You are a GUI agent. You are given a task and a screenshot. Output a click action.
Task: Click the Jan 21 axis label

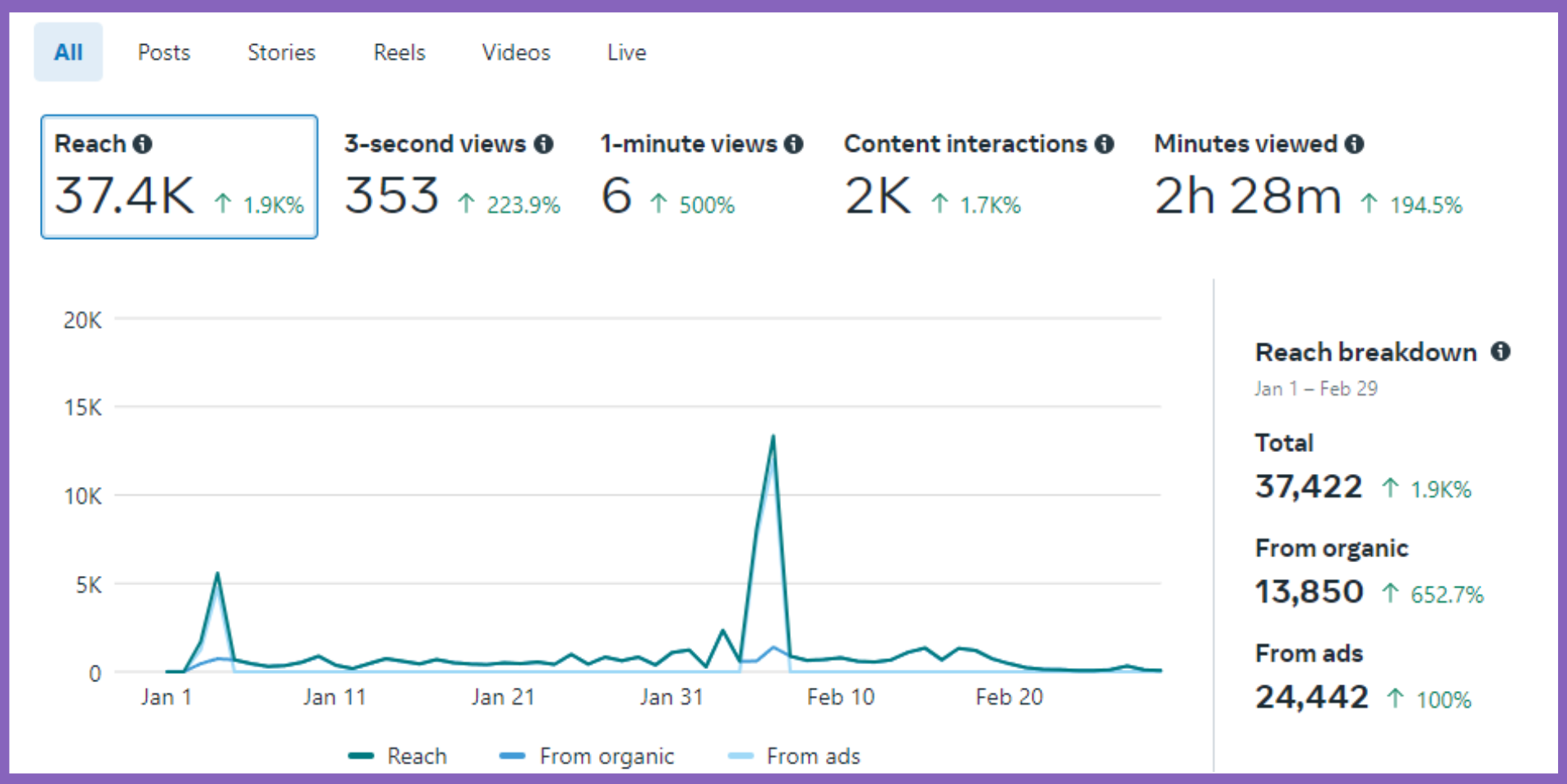503,698
